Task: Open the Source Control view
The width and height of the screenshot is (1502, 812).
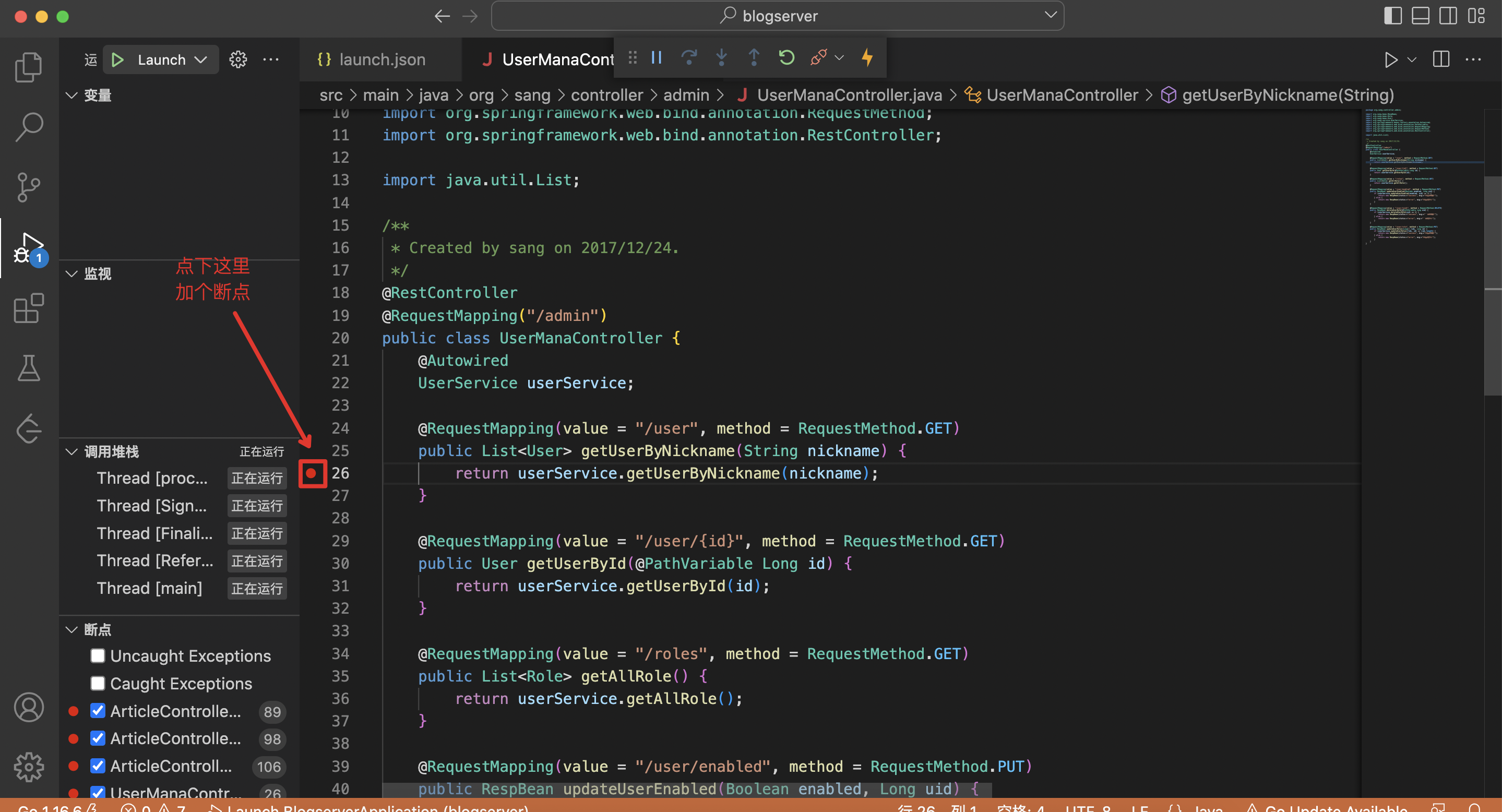Action: click(29, 187)
